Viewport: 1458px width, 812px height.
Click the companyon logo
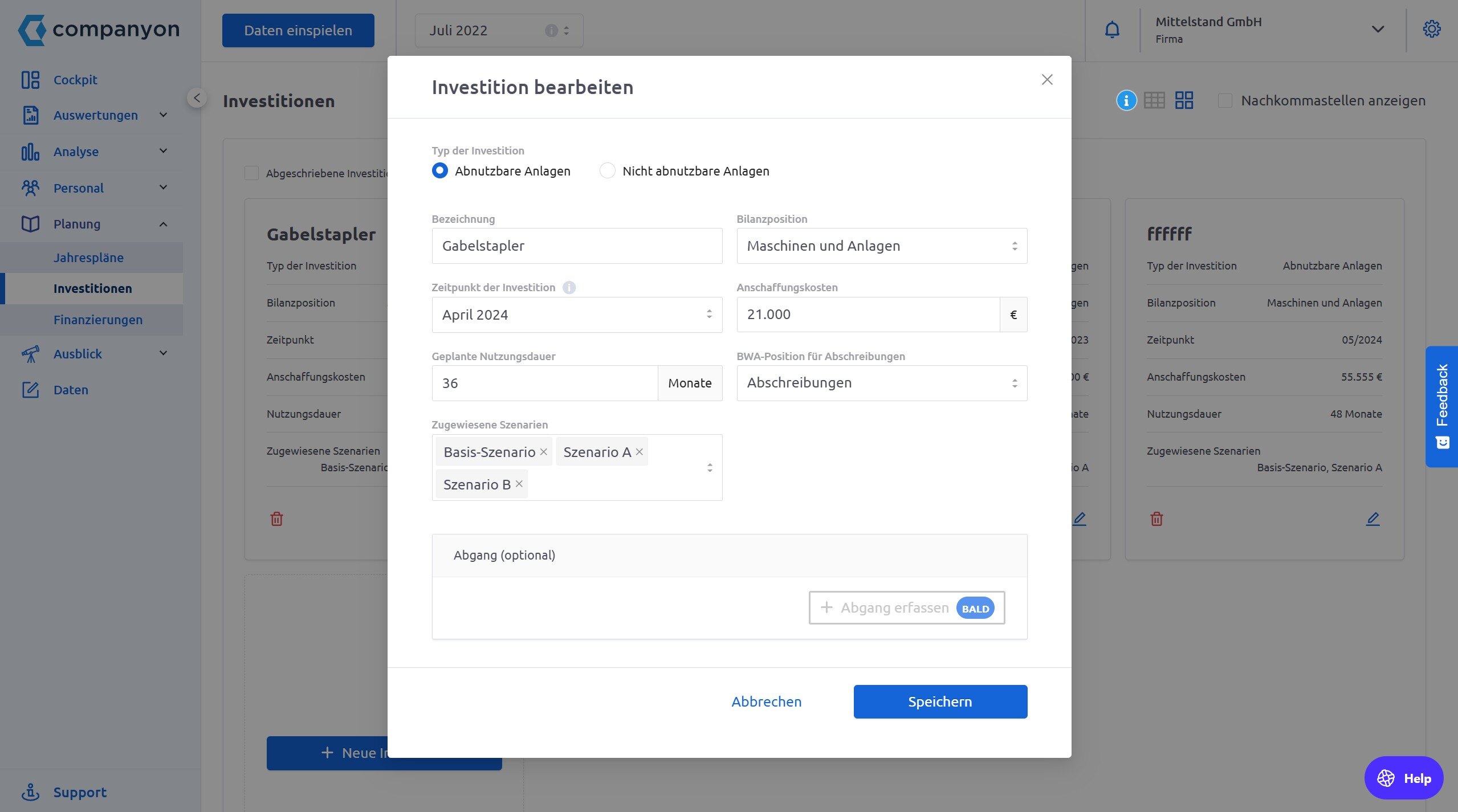(99, 30)
